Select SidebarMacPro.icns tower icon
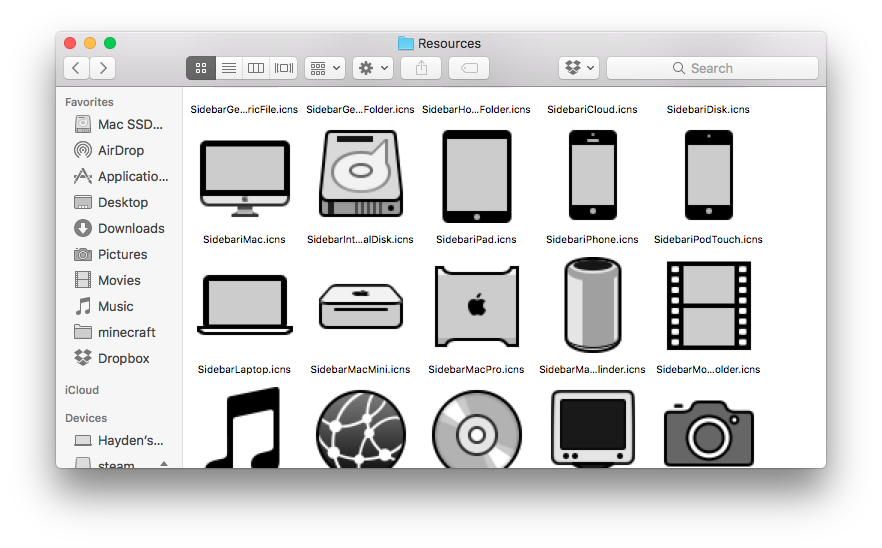 click(477, 306)
